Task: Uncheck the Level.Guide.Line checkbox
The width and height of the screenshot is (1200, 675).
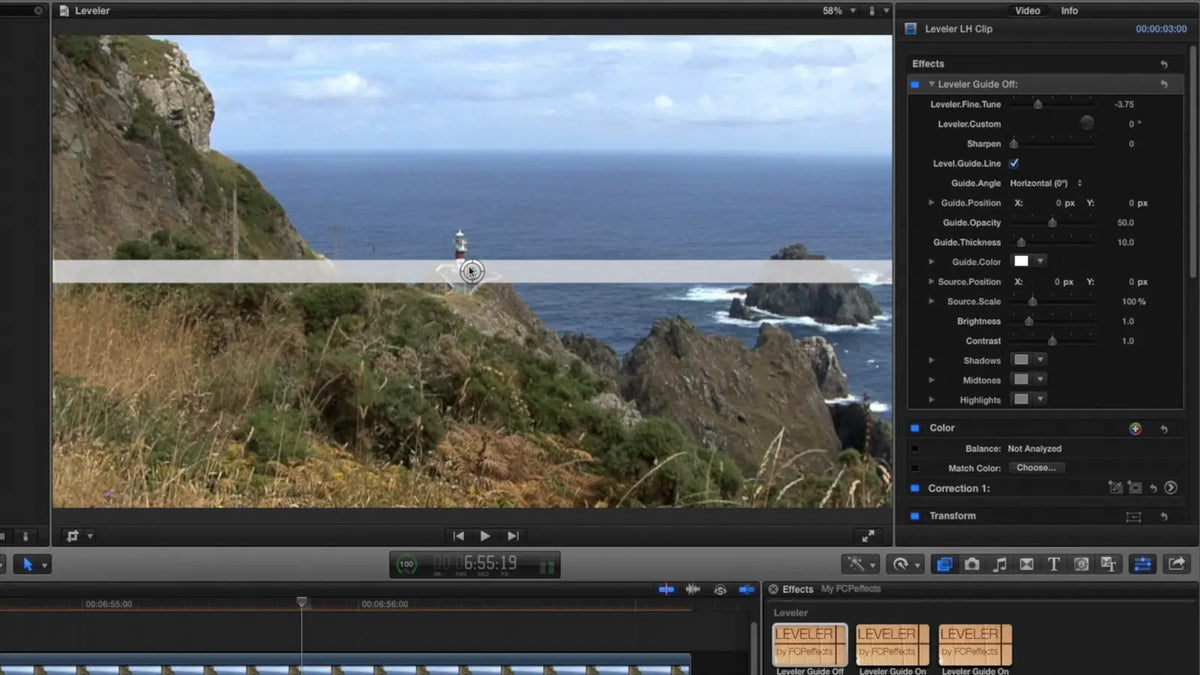Action: pyautogui.click(x=1014, y=163)
